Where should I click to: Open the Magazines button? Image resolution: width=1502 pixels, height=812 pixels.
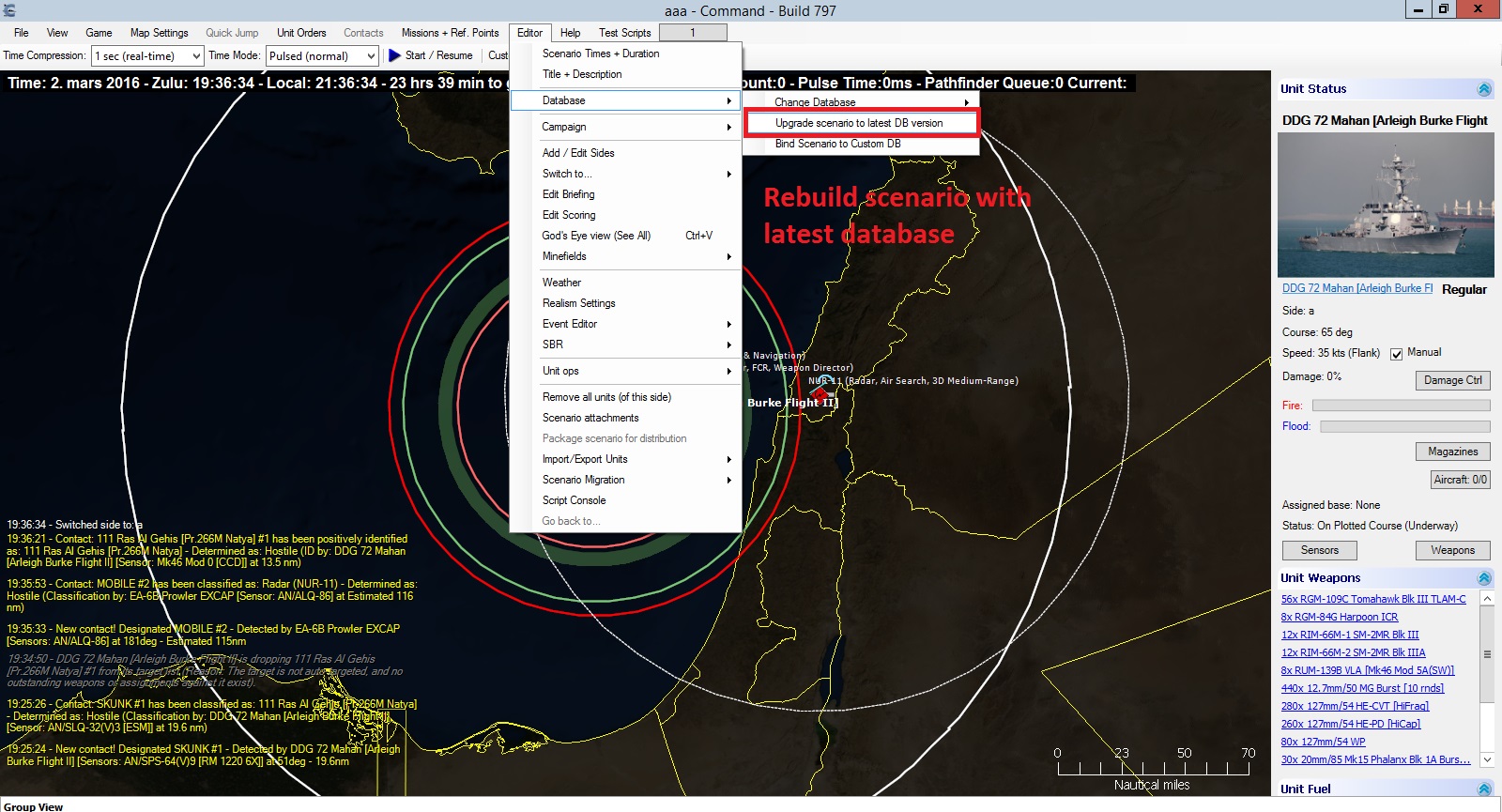tap(1452, 452)
